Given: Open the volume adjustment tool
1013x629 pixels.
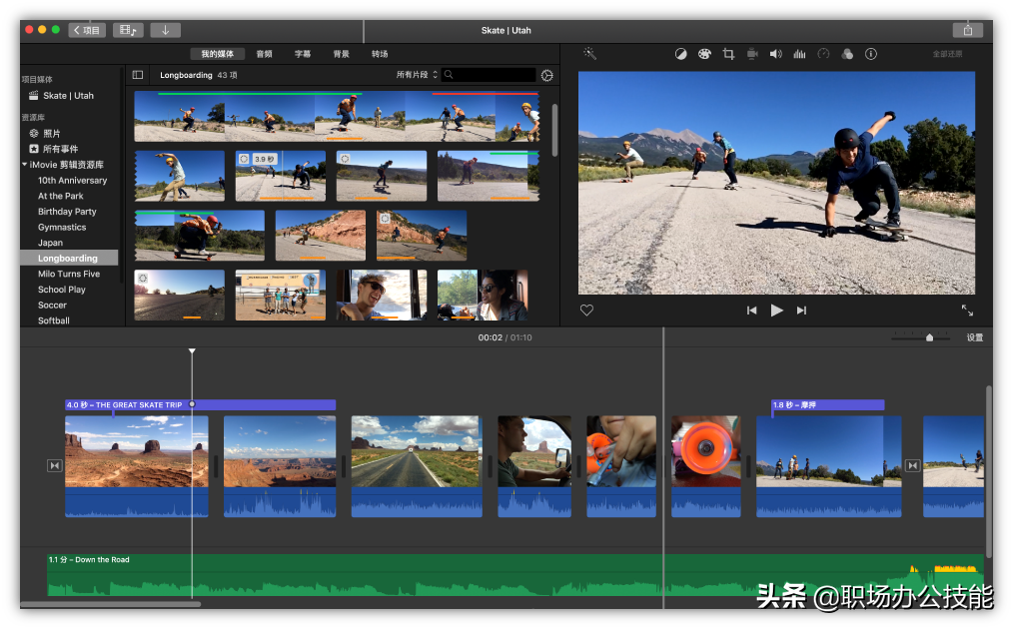Looking at the screenshot, I should [775, 54].
